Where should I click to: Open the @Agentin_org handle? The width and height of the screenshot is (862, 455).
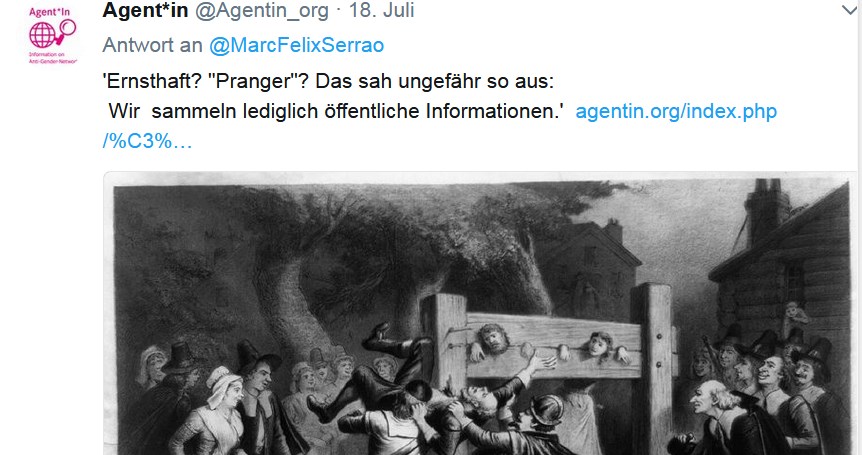(262, 10)
